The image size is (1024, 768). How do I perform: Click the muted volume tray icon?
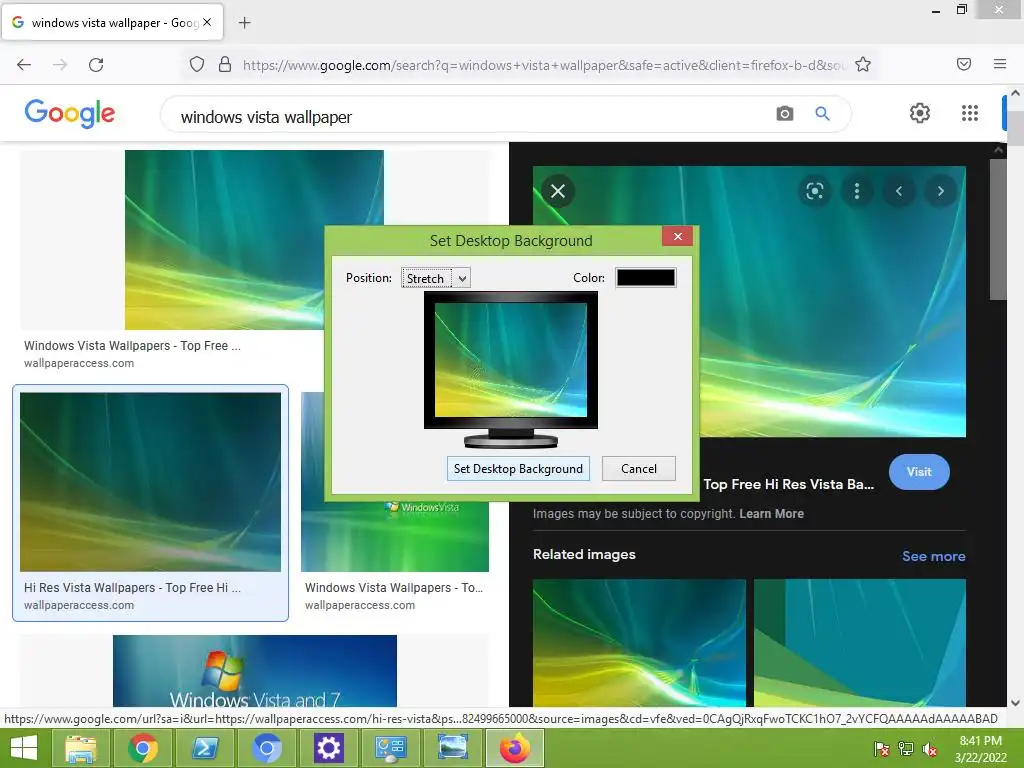point(930,749)
